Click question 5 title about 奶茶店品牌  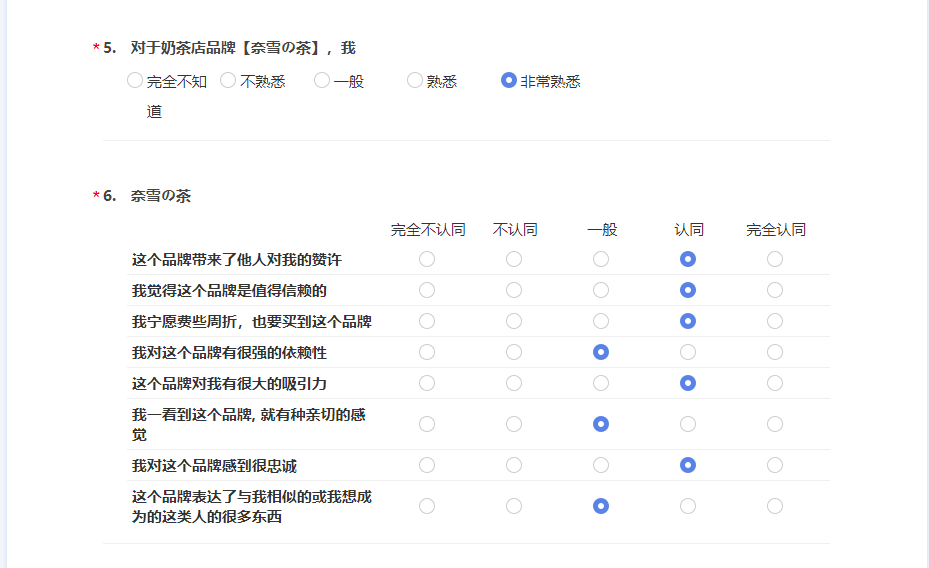[243, 48]
